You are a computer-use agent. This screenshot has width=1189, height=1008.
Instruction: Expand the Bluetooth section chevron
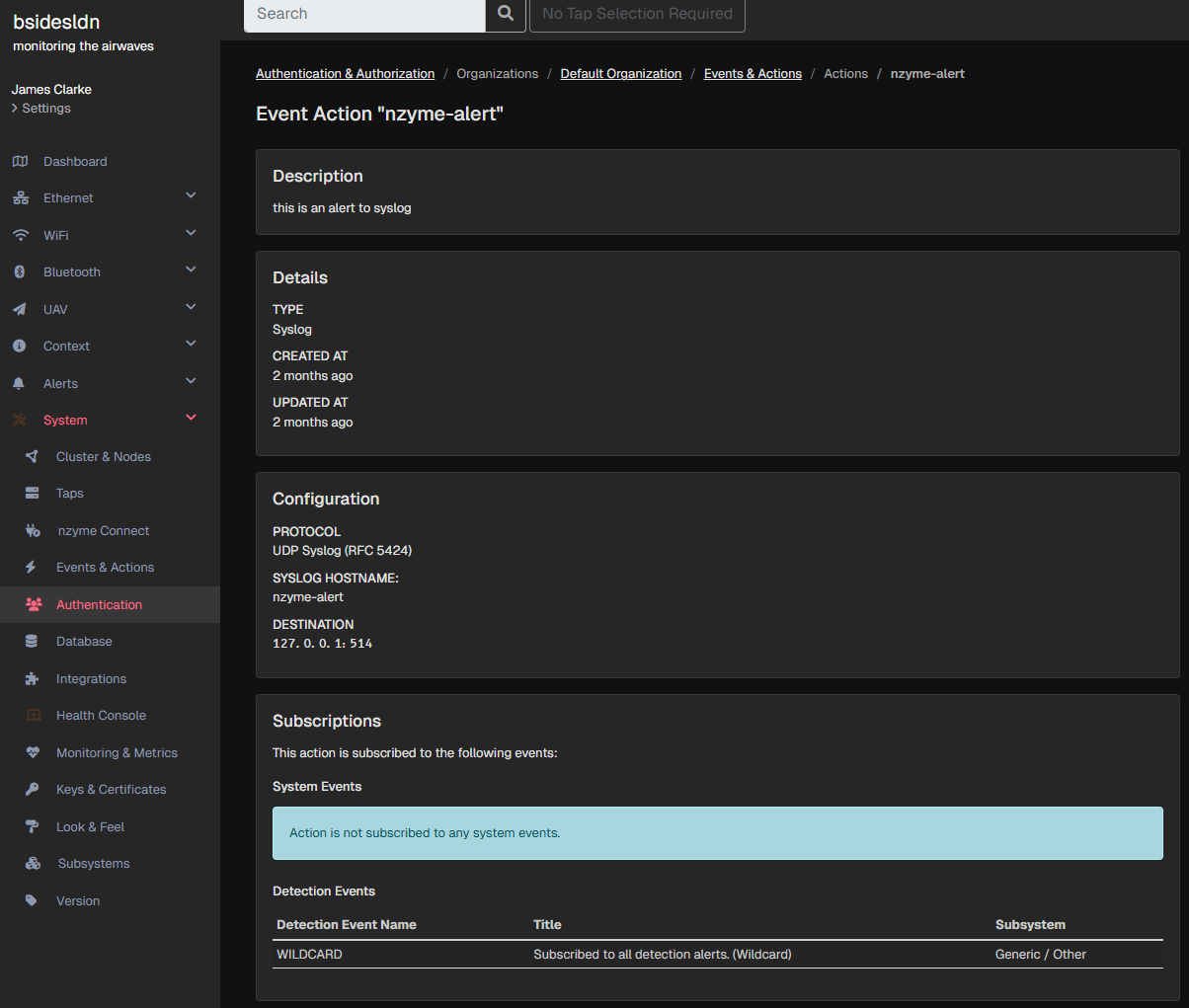(x=191, y=270)
